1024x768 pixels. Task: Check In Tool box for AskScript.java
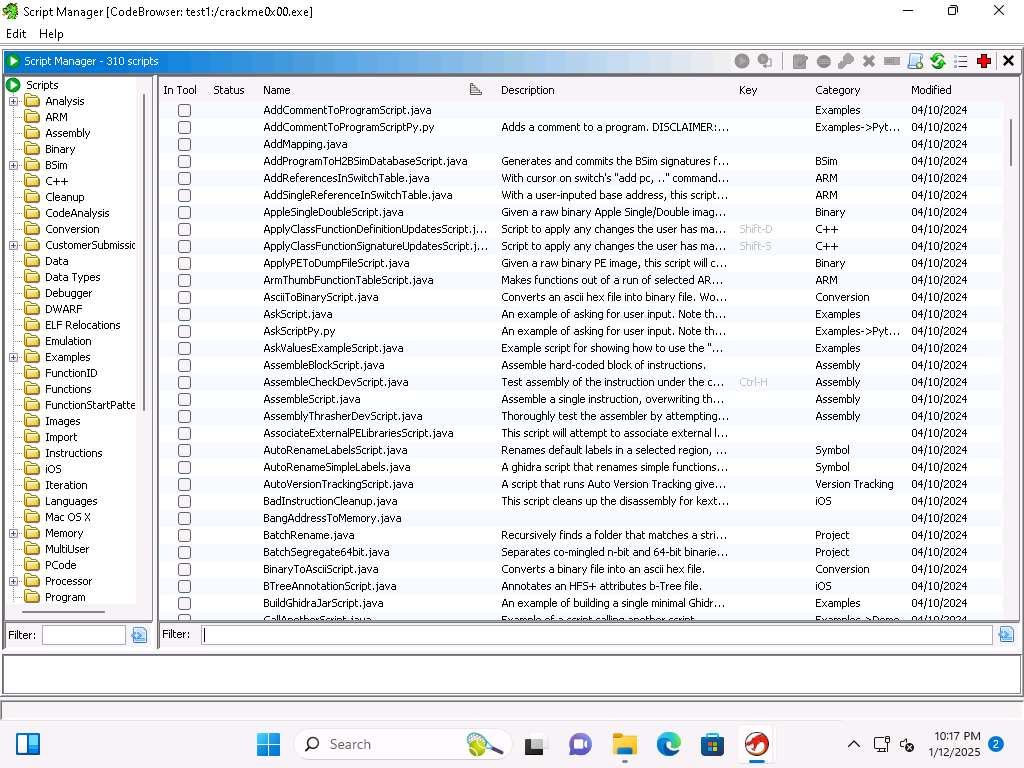click(x=184, y=314)
